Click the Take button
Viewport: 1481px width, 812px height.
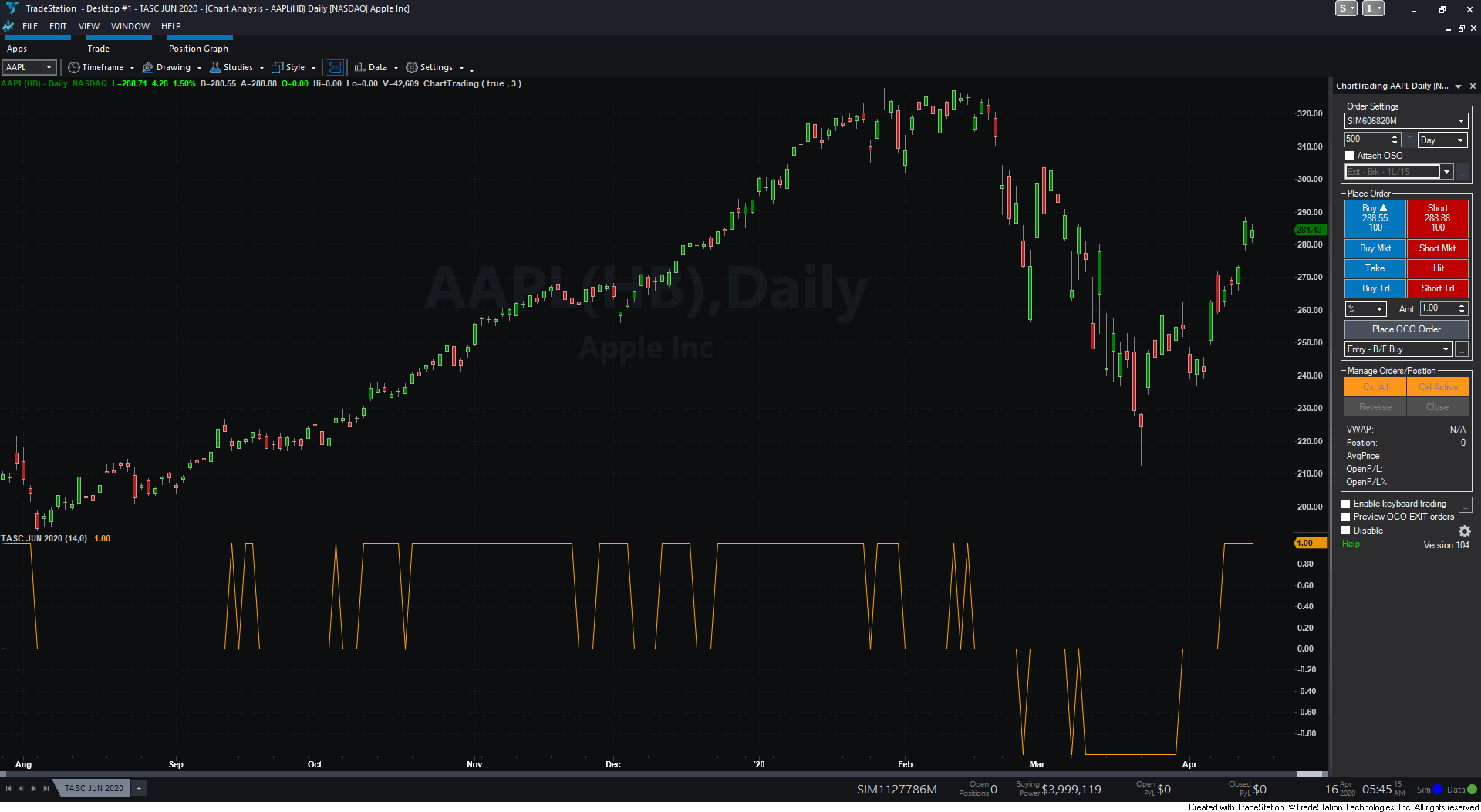pos(1375,268)
